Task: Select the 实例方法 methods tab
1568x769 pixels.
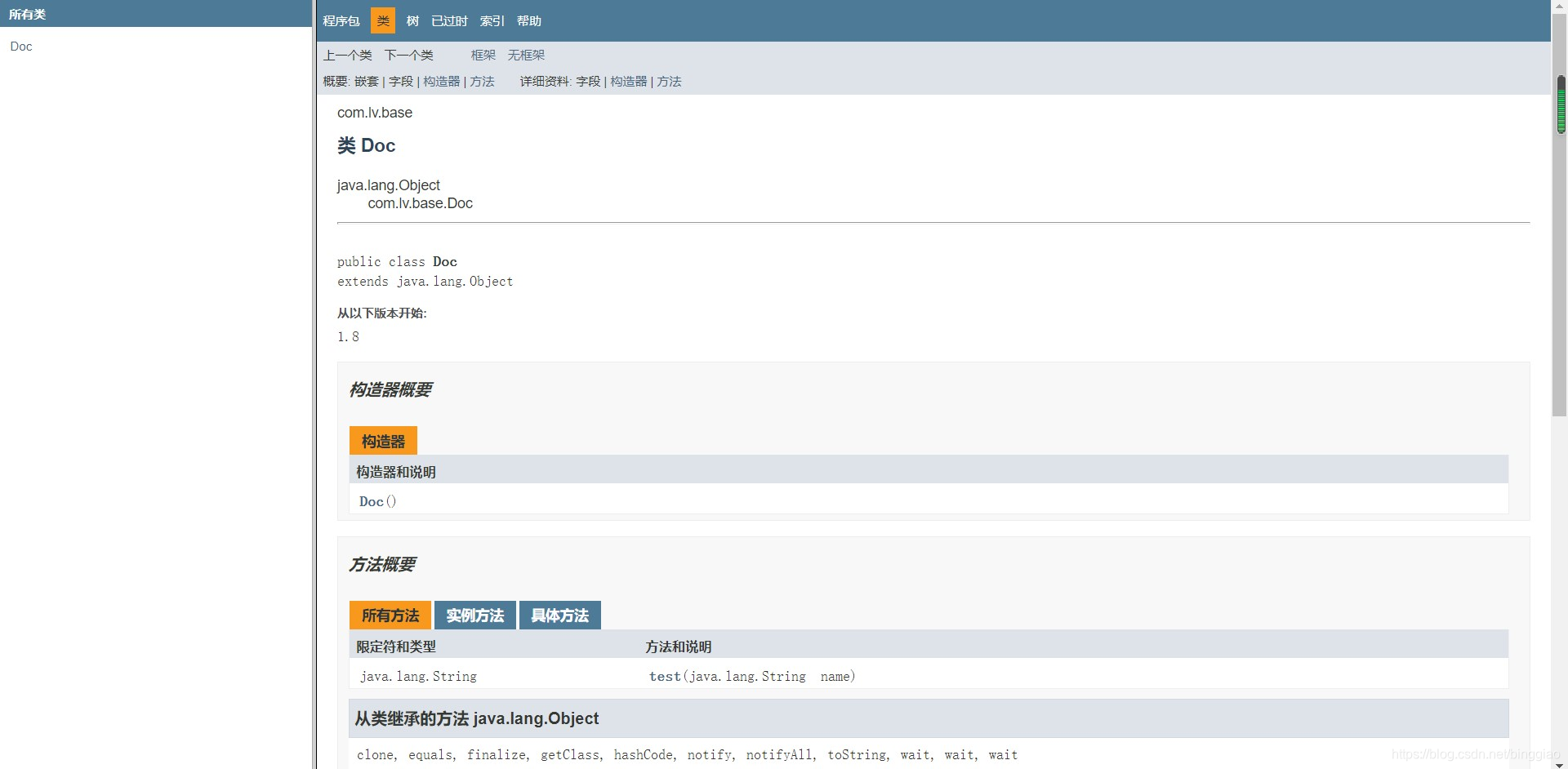Action: tap(475, 616)
